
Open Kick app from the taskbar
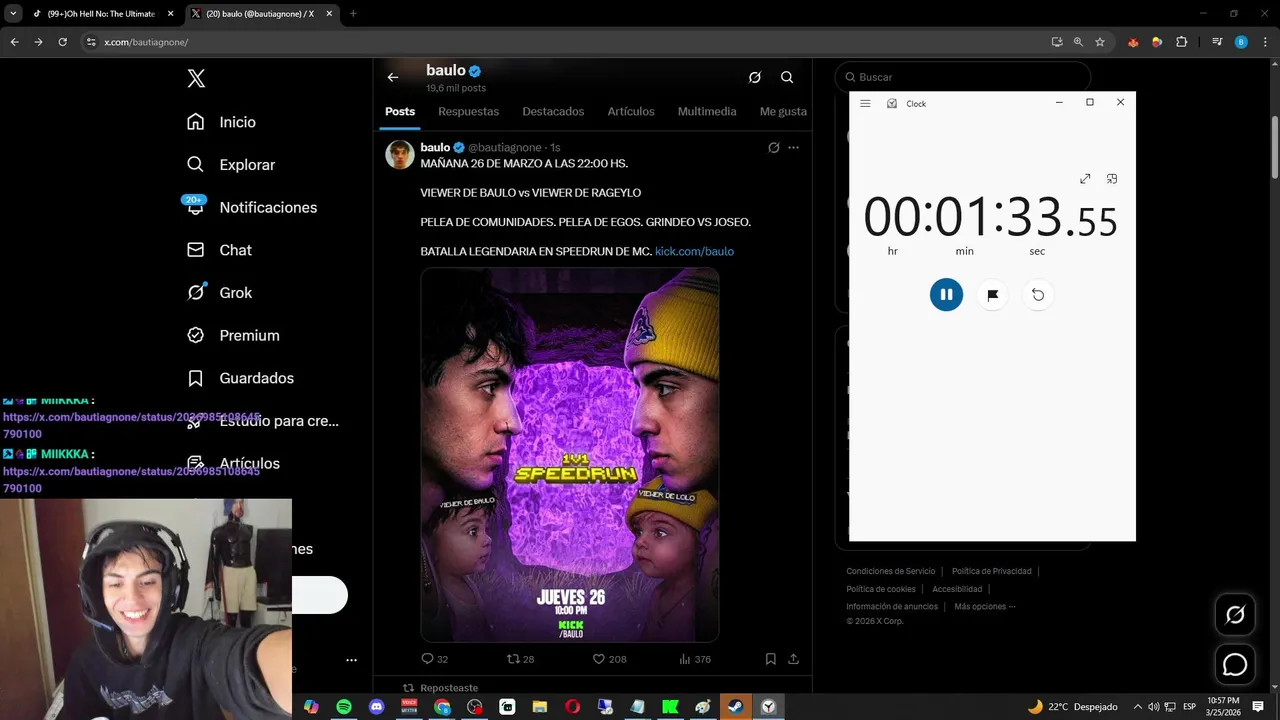click(670, 707)
